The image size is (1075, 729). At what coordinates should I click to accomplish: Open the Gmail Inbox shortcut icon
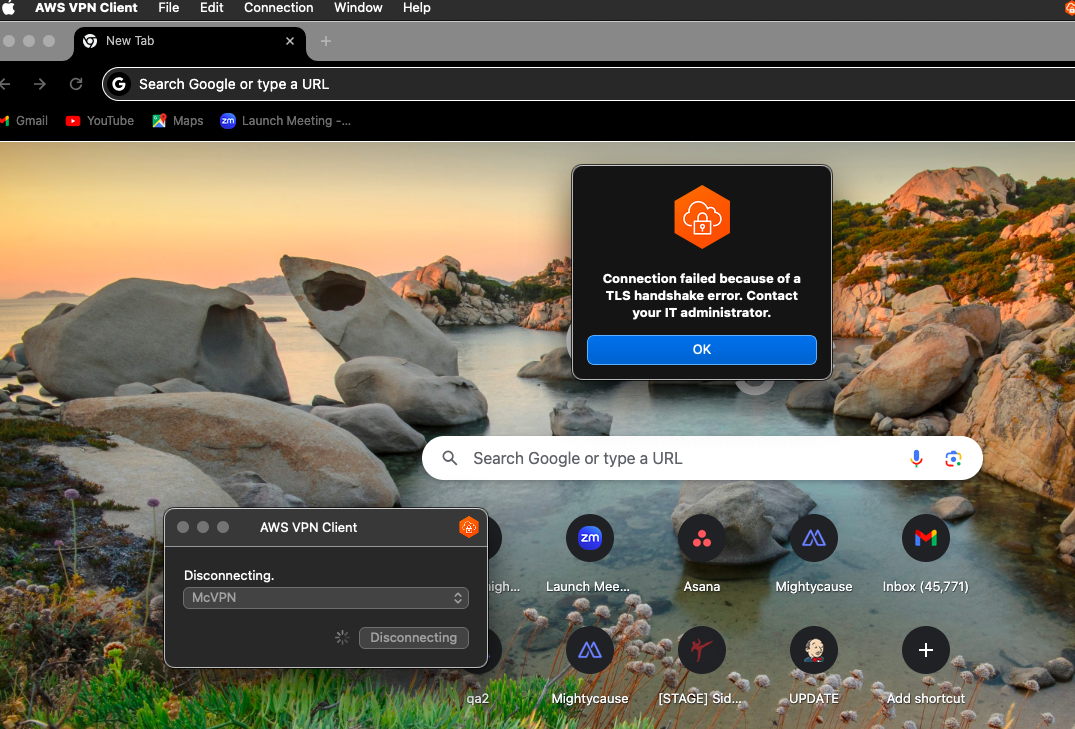(926, 538)
